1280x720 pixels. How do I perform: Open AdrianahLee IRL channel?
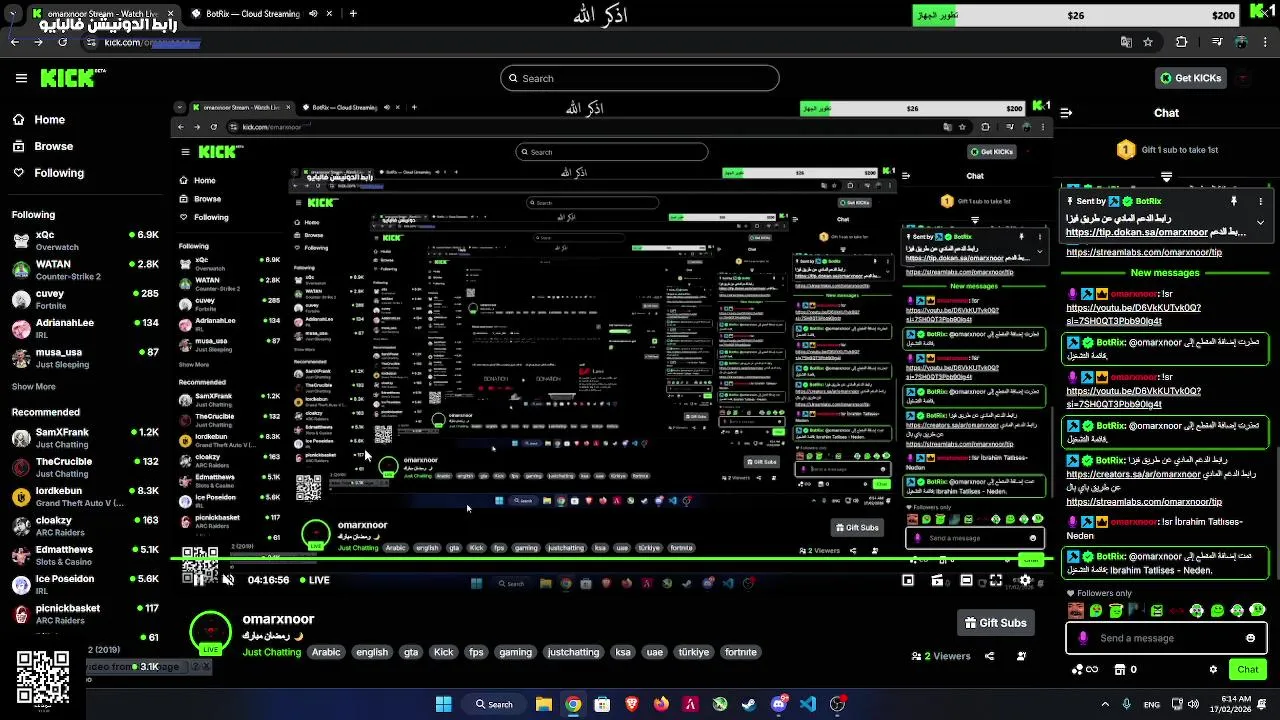pyautogui.click(x=85, y=328)
